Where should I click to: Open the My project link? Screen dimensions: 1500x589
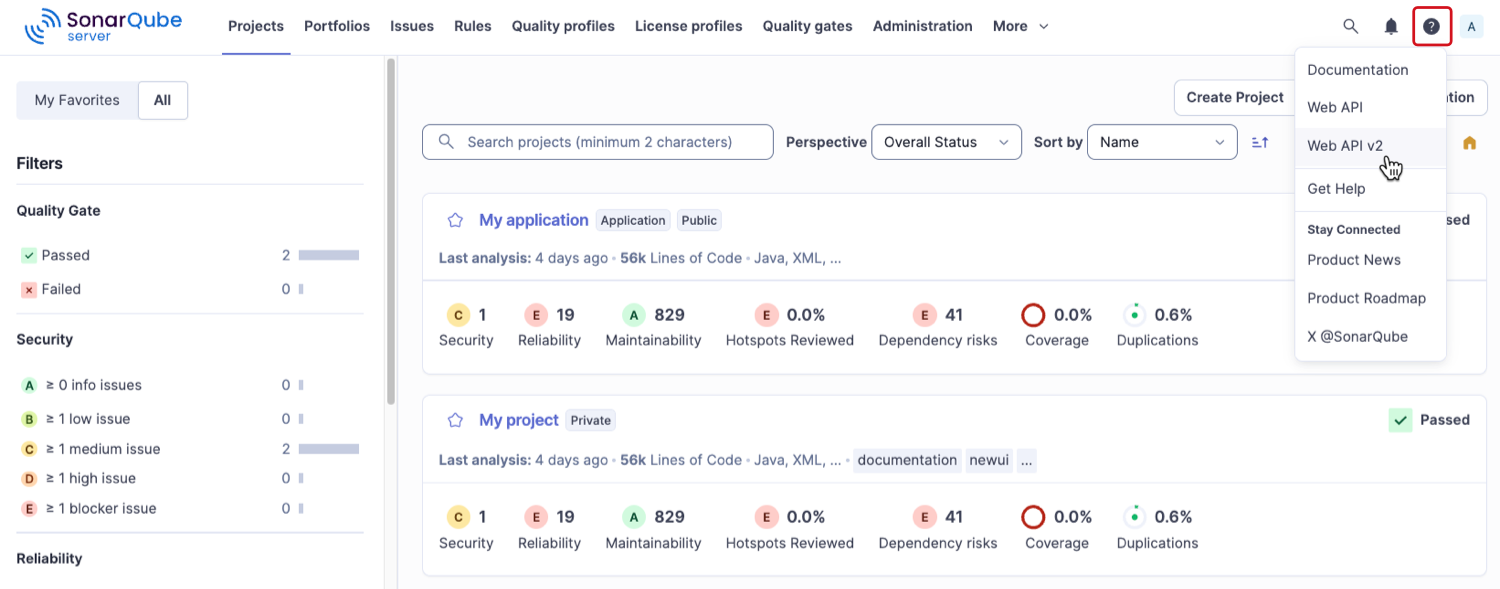519,420
